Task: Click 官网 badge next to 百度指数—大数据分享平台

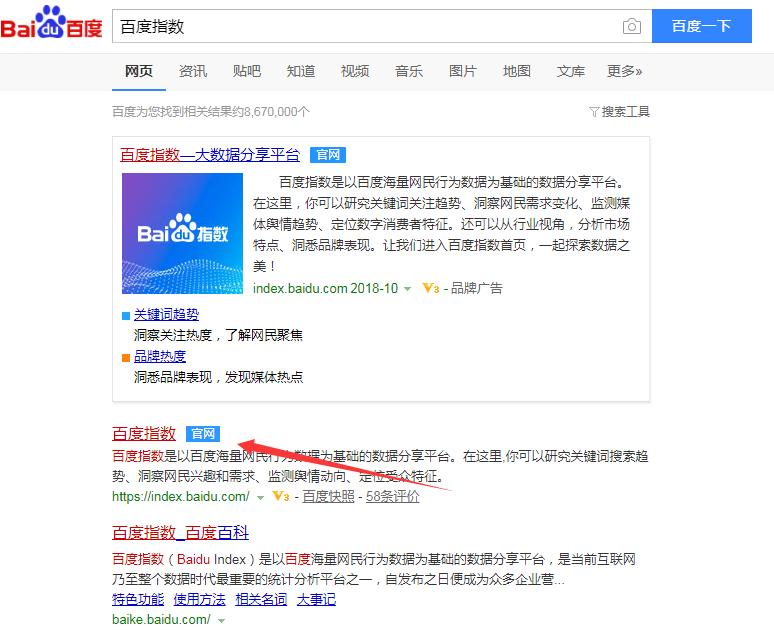Action: tap(328, 155)
